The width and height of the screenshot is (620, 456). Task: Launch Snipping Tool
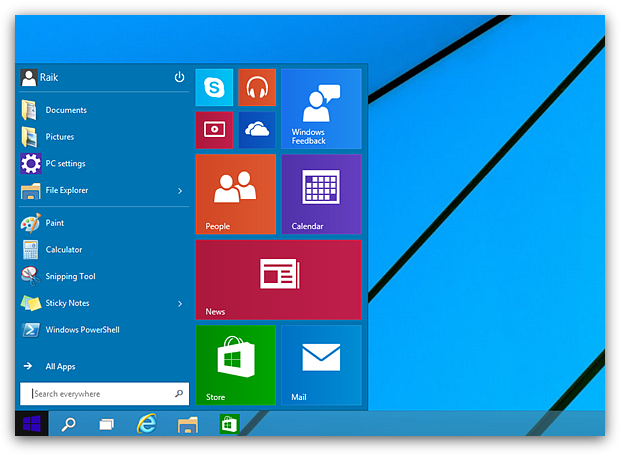click(x=104, y=276)
